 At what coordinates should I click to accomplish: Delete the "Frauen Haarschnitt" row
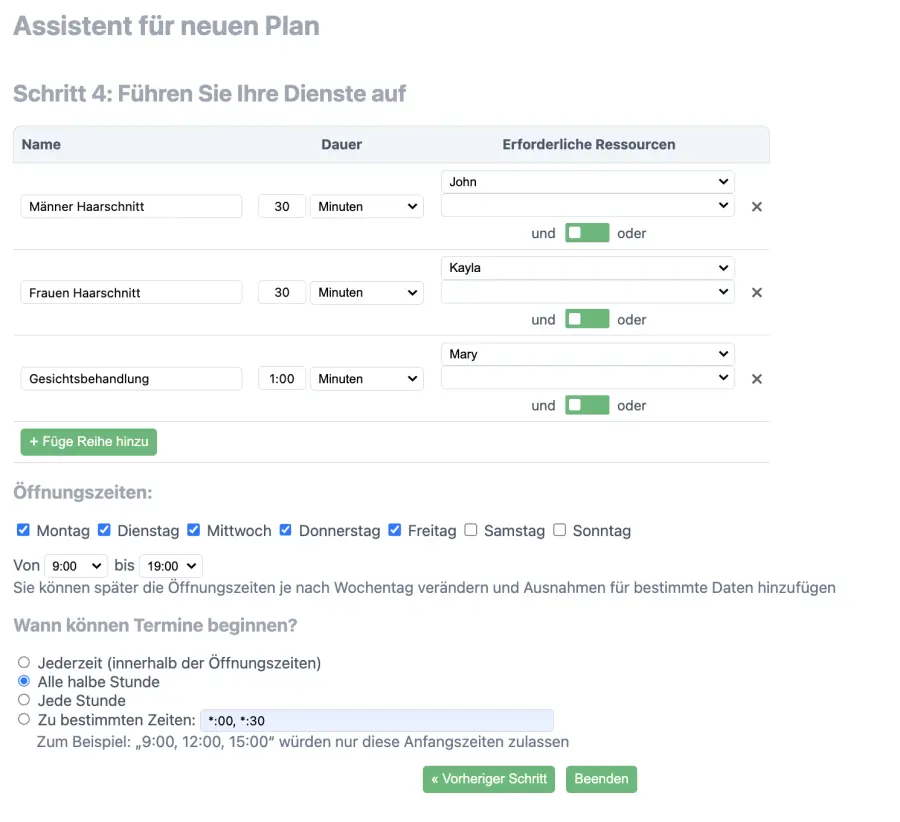[x=757, y=292]
